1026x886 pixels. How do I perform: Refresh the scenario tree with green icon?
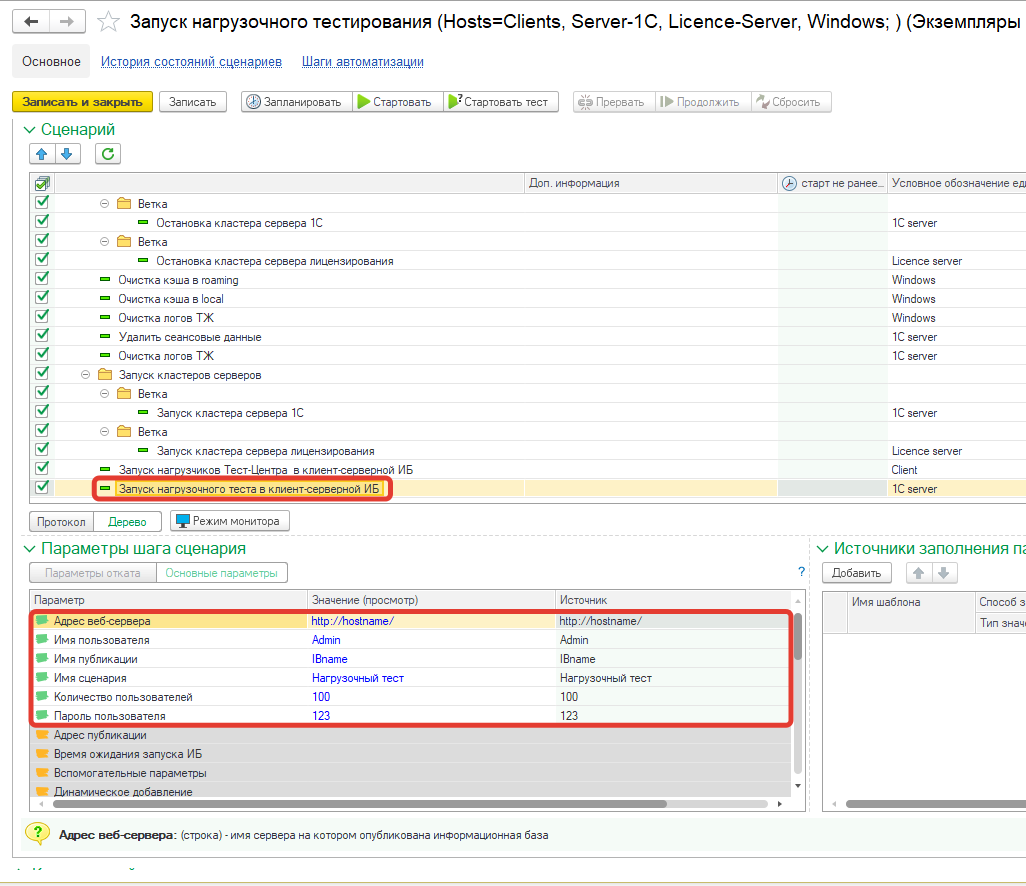click(108, 154)
